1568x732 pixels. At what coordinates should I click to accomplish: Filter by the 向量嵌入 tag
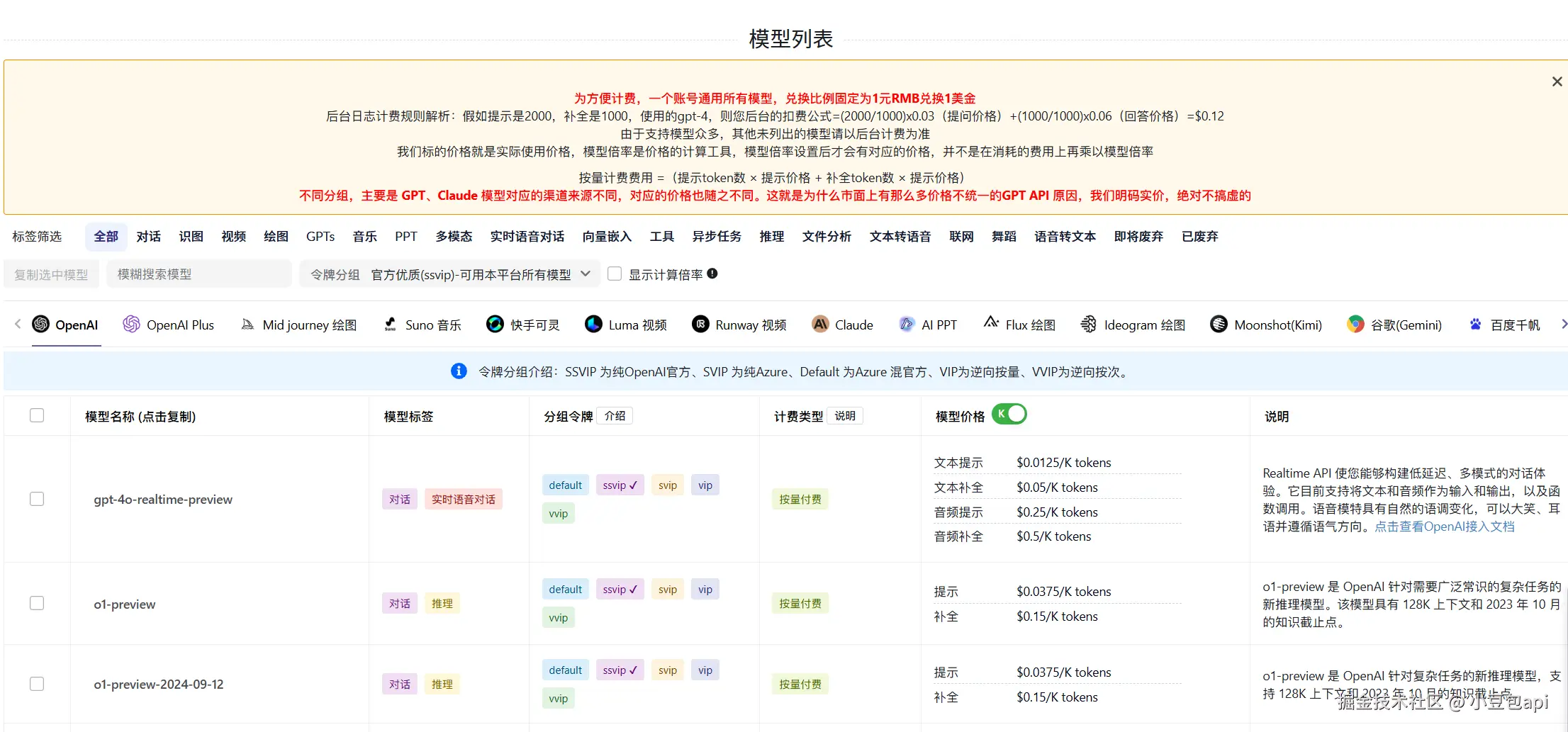[607, 237]
